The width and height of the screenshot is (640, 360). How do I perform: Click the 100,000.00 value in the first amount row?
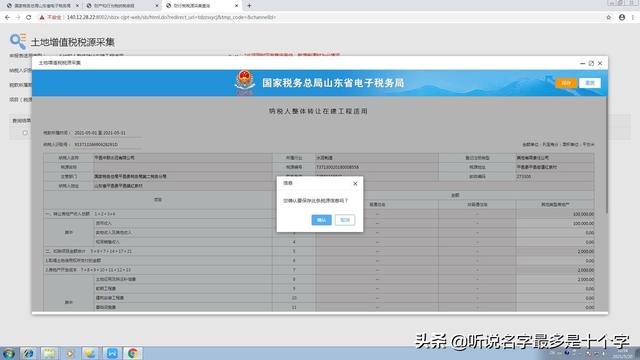click(583, 214)
